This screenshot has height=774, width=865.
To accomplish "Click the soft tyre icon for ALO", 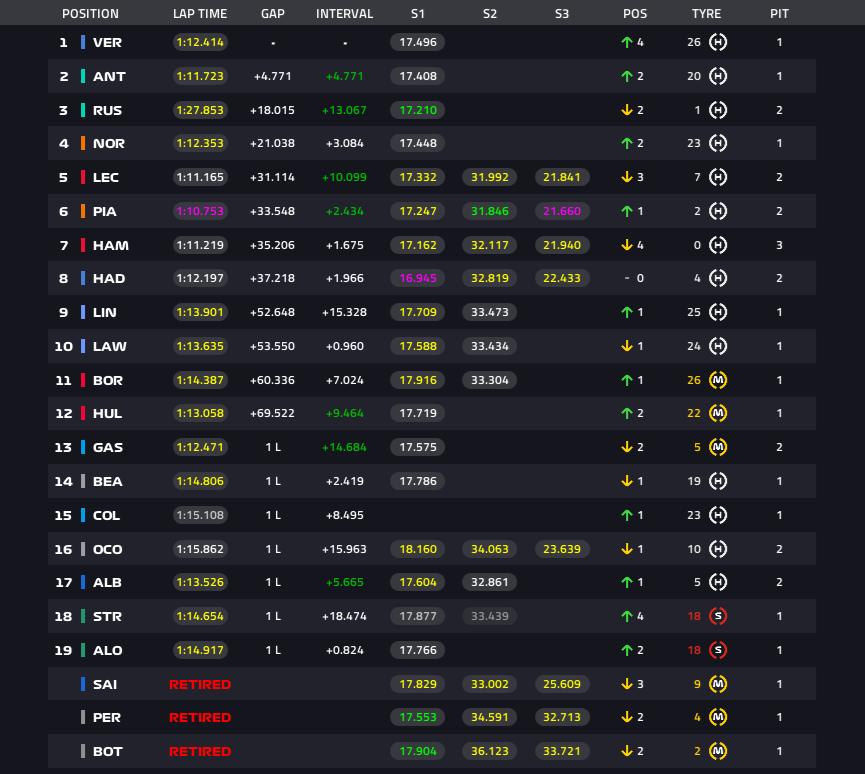I will (x=718, y=650).
